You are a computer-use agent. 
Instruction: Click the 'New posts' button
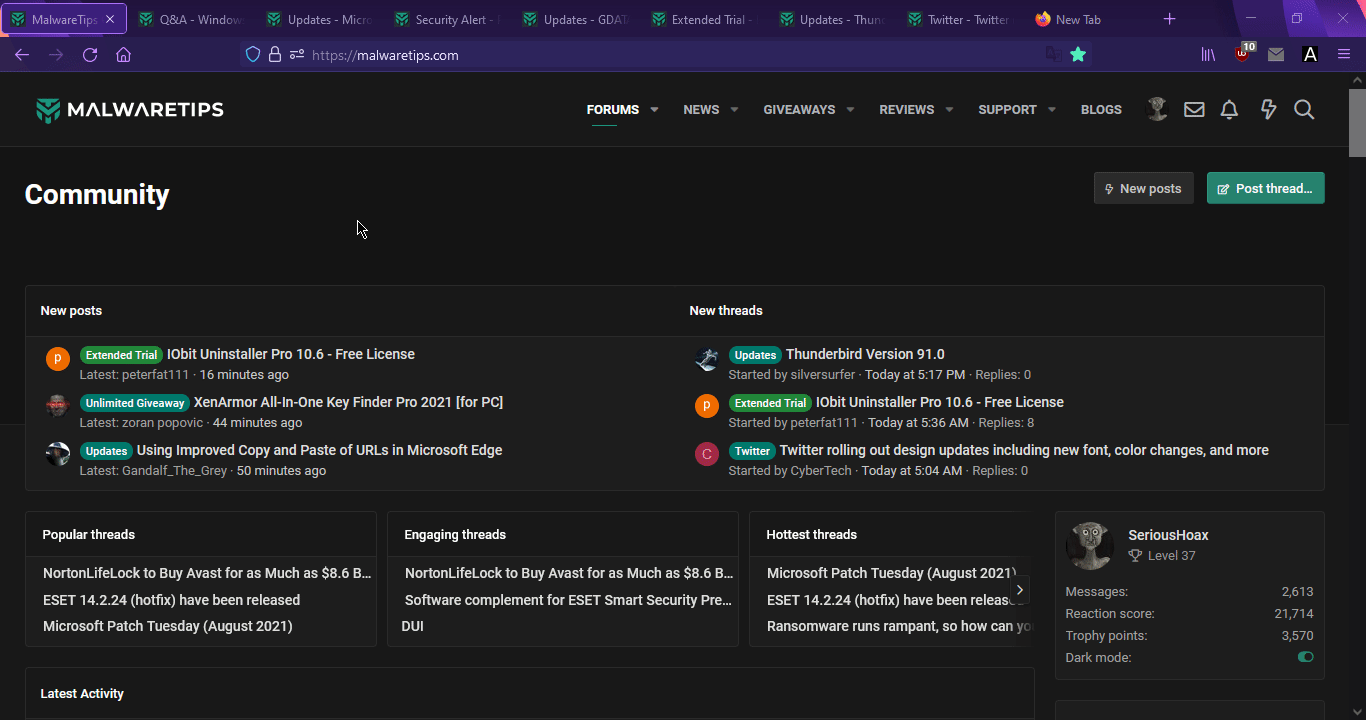tap(1143, 188)
